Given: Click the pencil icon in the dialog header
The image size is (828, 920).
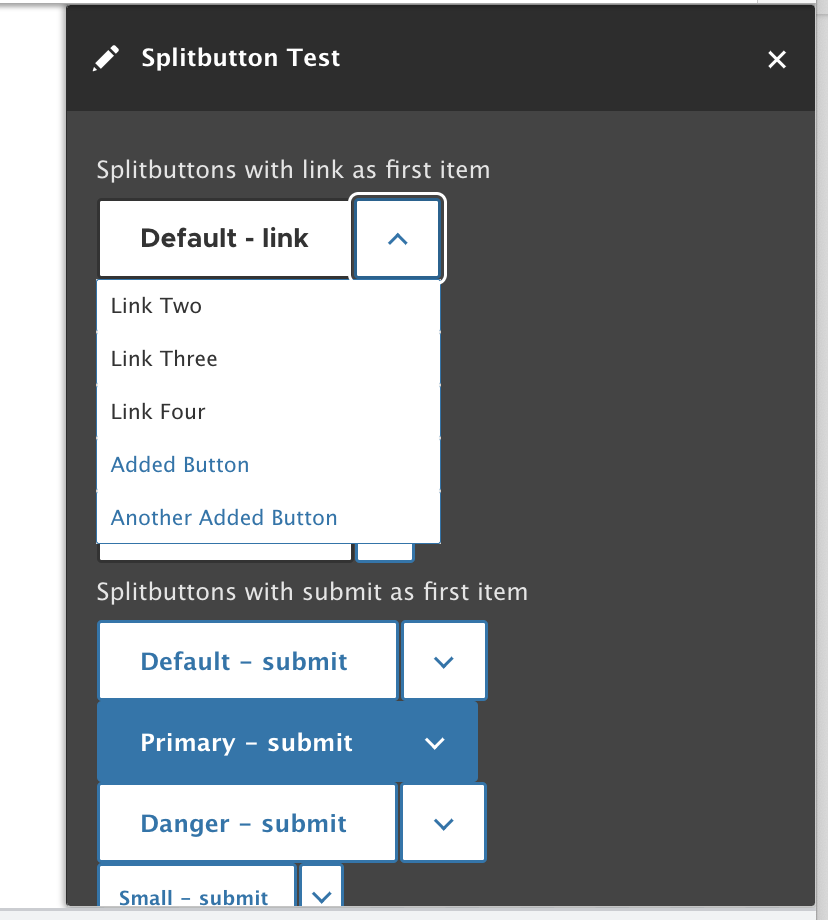Looking at the screenshot, I should click(105, 59).
